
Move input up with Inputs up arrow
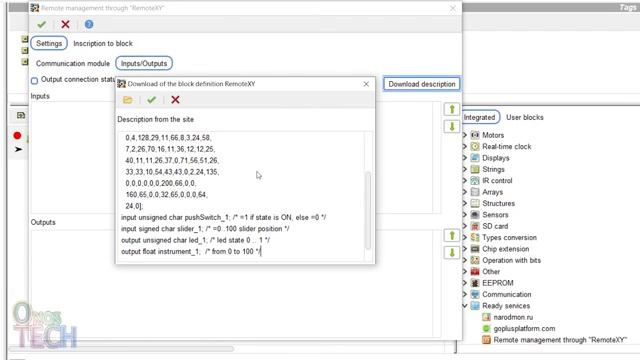452,109
